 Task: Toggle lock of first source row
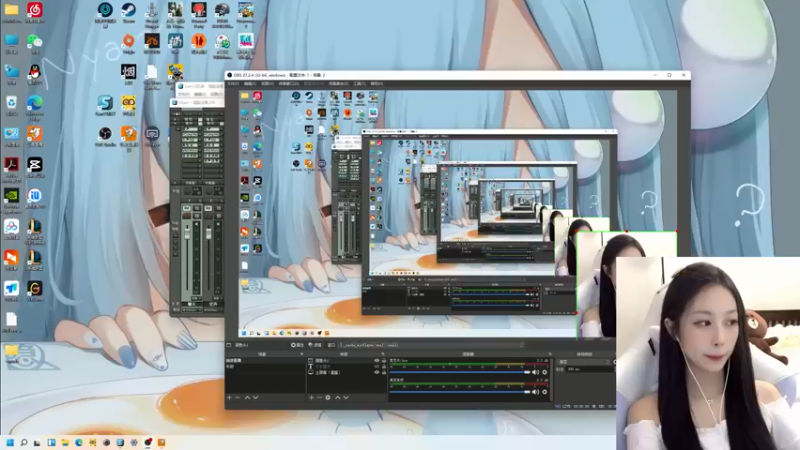pos(384,361)
